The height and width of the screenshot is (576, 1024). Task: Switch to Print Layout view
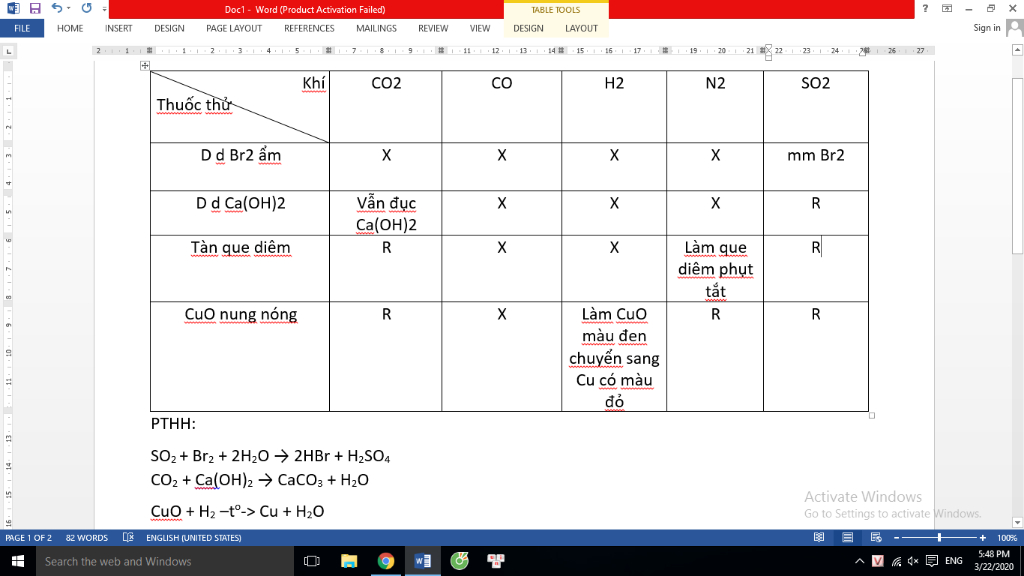pyautogui.click(x=848, y=537)
